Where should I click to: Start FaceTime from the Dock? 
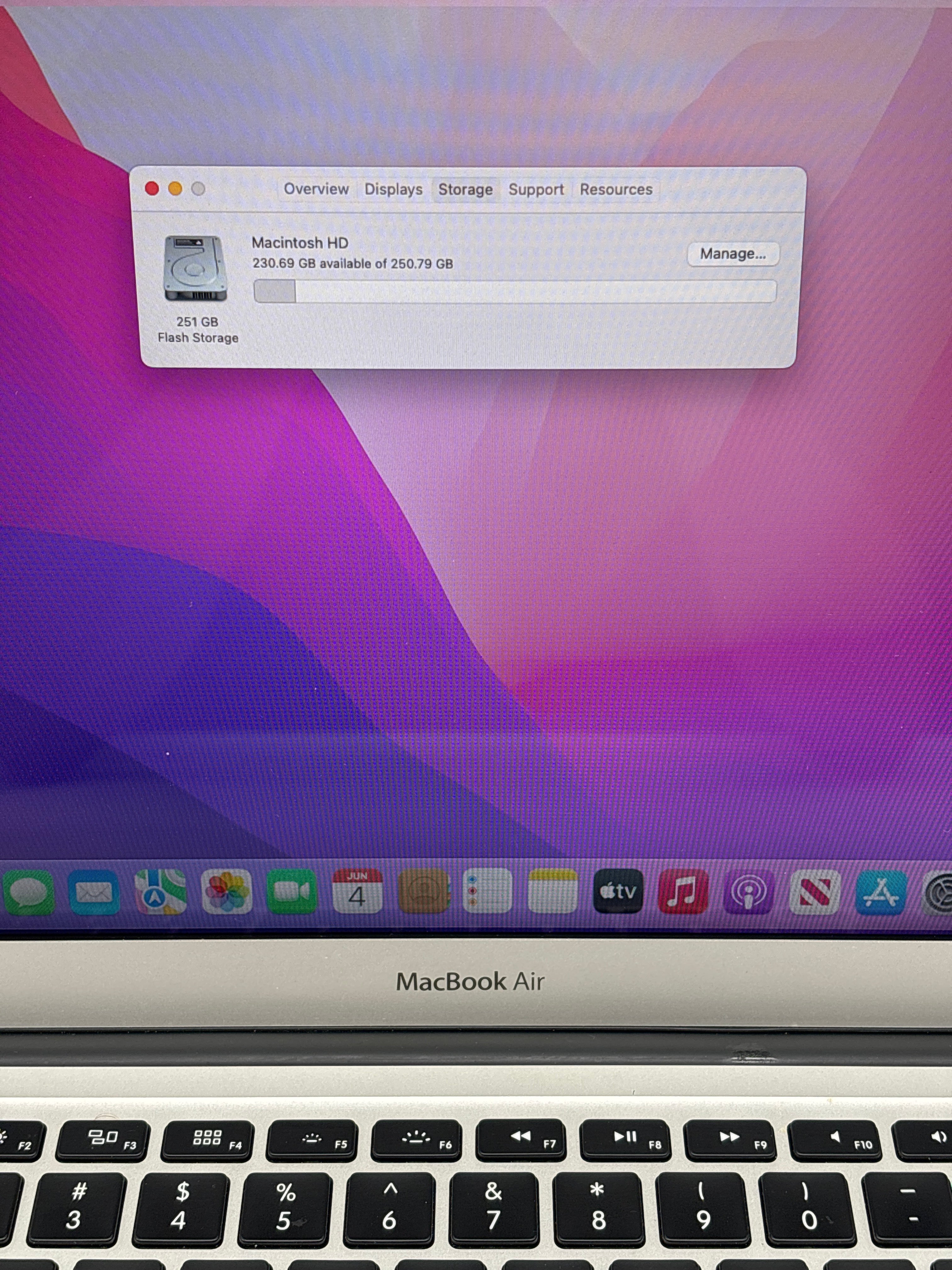coord(292,892)
